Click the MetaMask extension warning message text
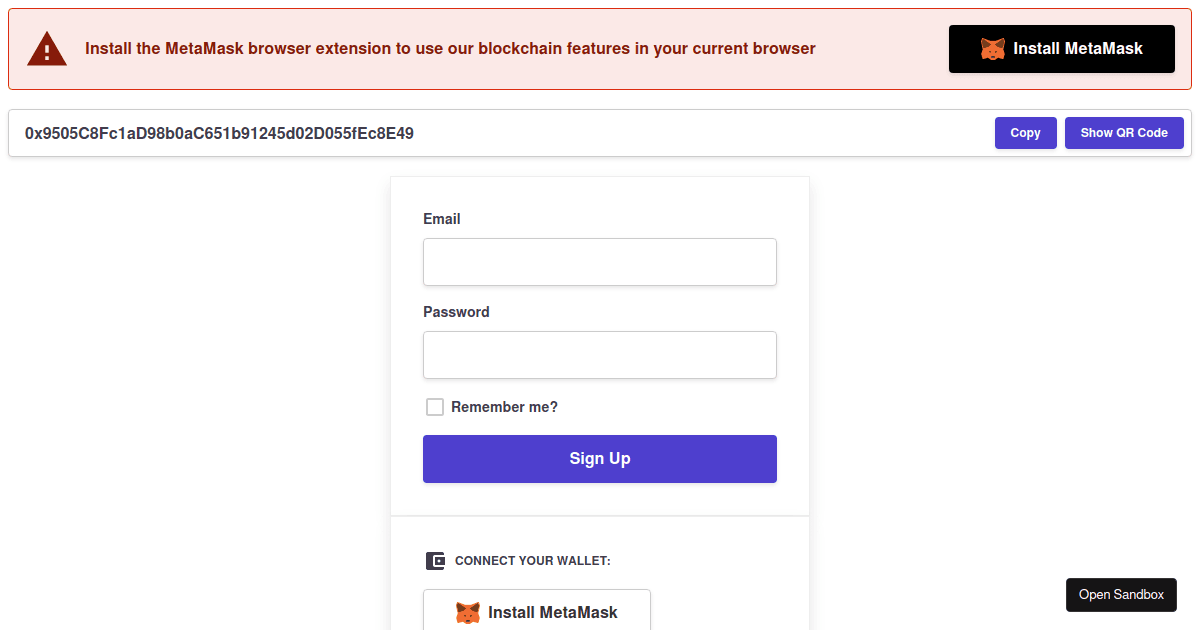The height and width of the screenshot is (630, 1200). 450,49
